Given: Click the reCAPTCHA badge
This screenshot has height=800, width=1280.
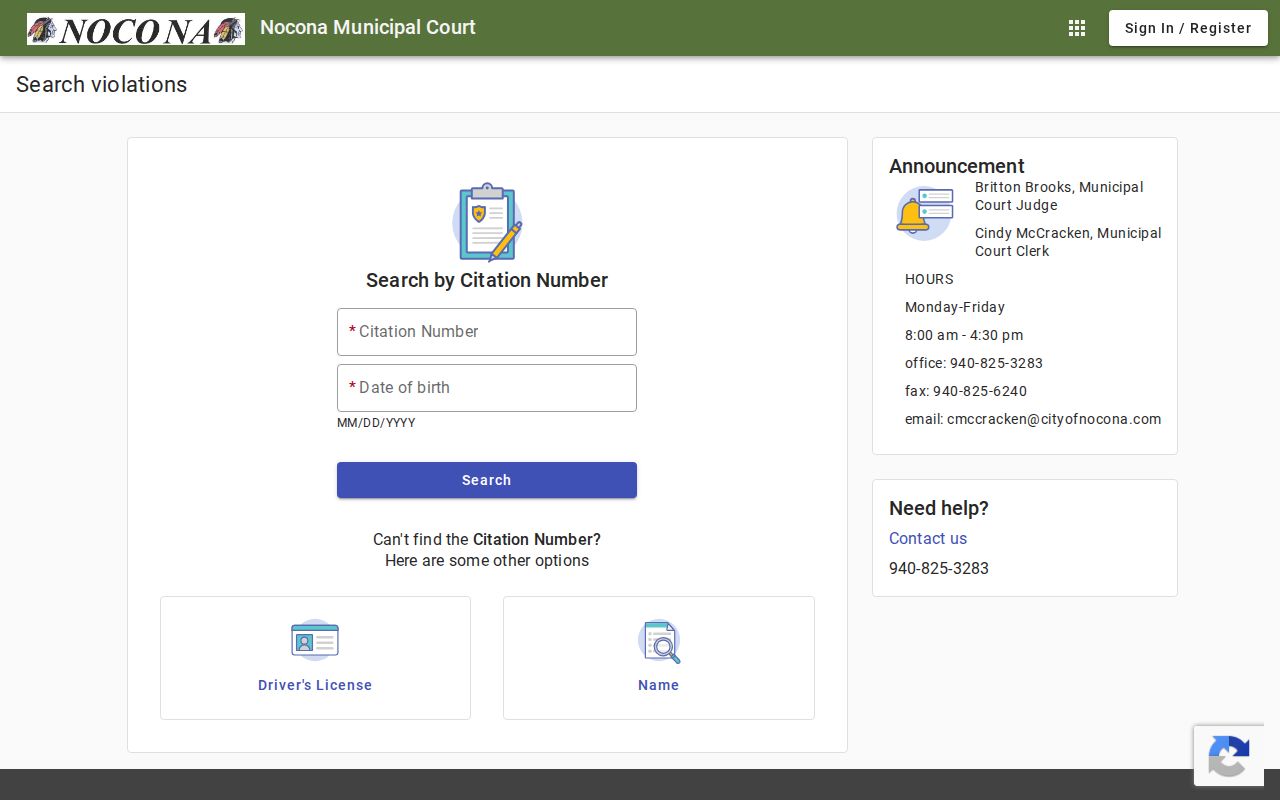Looking at the screenshot, I should point(1229,755).
